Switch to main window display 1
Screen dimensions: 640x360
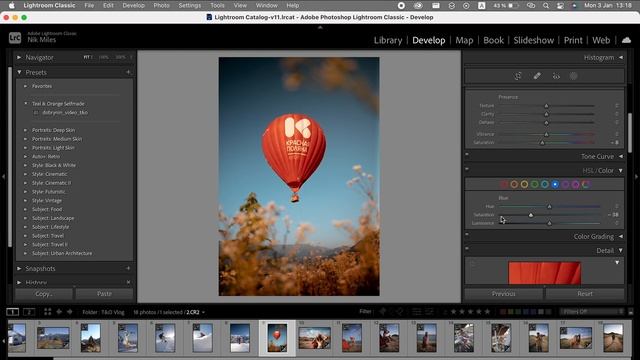click(x=13, y=312)
